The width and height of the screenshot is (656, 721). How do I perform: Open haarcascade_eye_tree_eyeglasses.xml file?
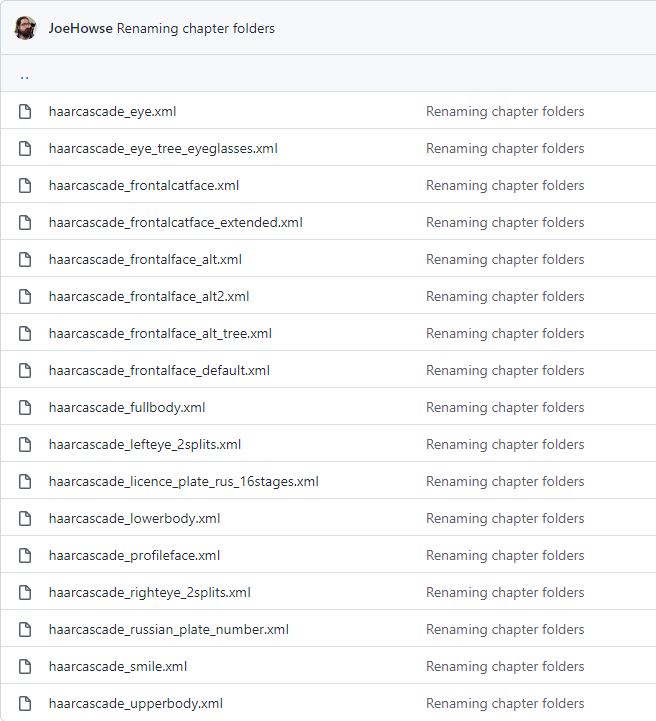pyautogui.click(x=163, y=149)
